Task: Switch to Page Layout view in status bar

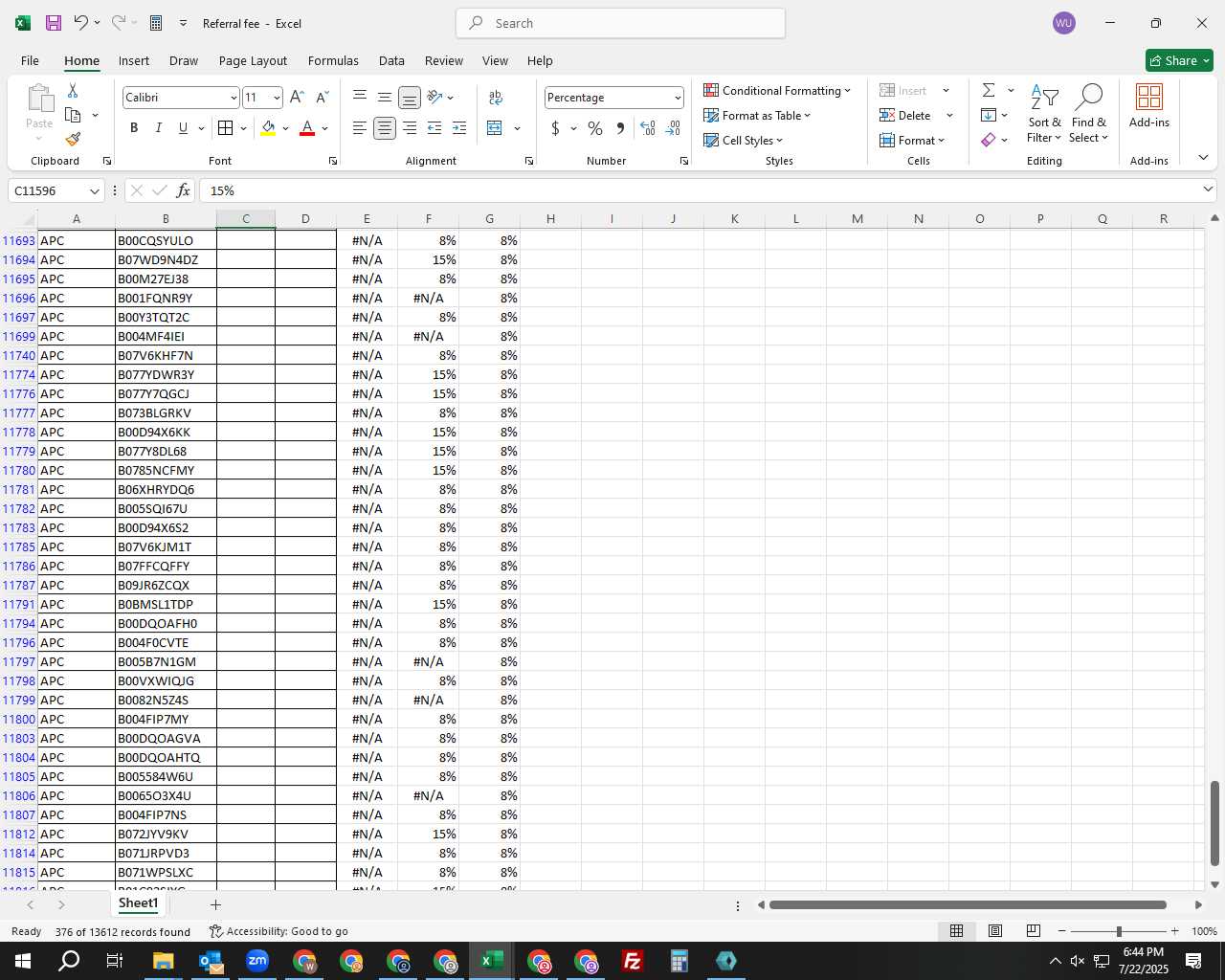Action: pyautogui.click(x=995, y=931)
